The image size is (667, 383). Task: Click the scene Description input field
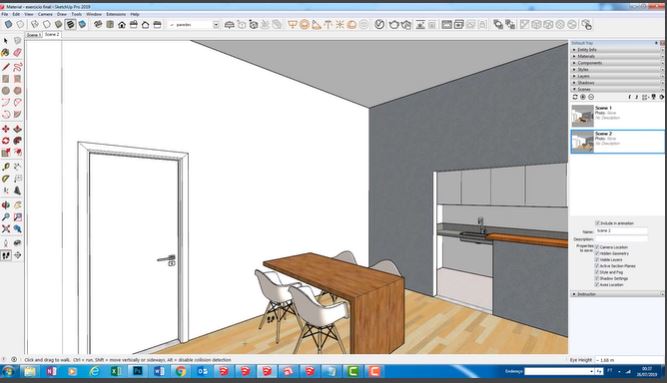pyautogui.click(x=621, y=239)
